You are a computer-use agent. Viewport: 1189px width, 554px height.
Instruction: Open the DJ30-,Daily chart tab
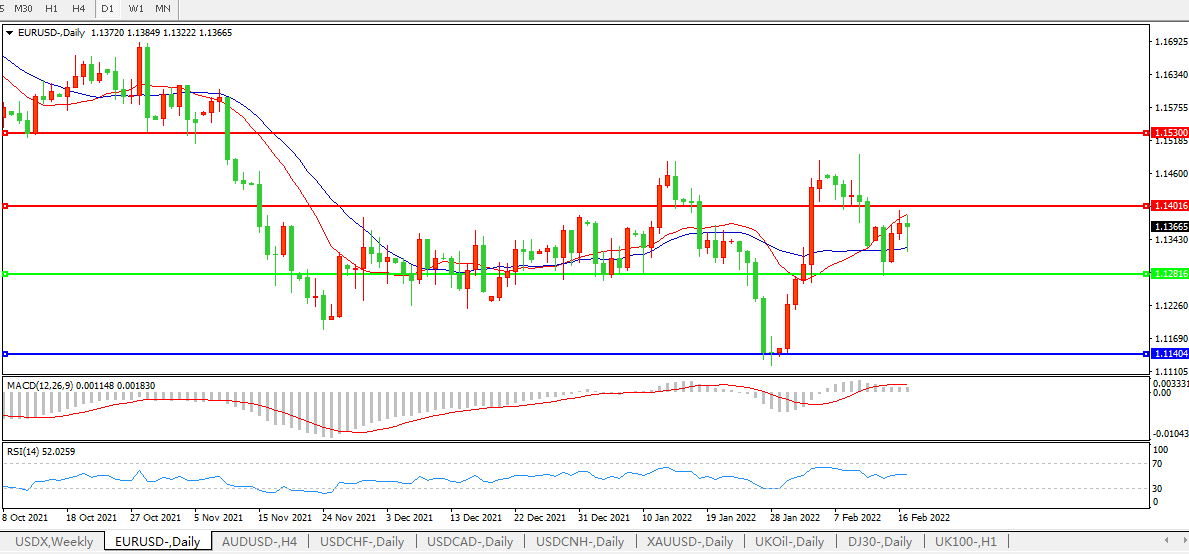click(879, 542)
